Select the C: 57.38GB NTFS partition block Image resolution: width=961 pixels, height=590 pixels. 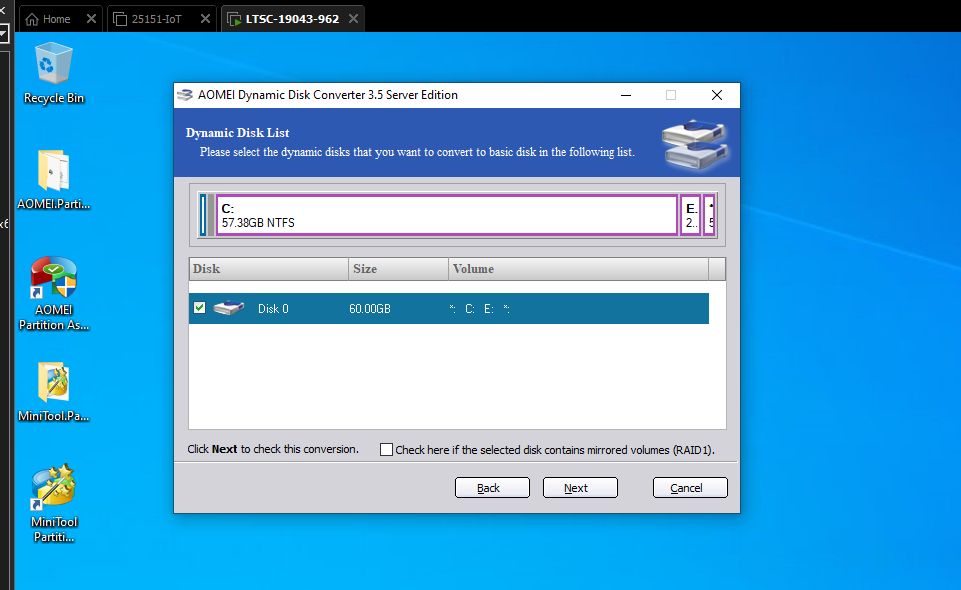tap(447, 215)
